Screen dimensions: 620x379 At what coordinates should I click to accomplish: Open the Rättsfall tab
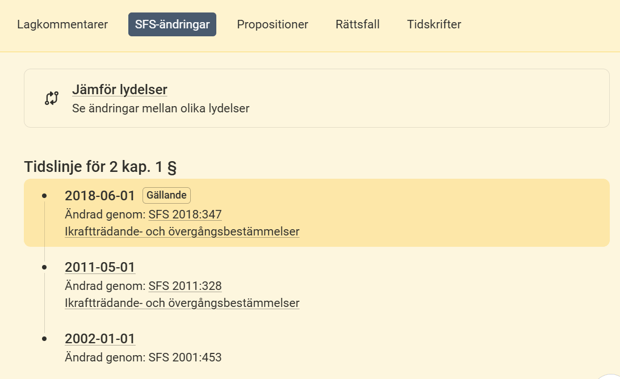357,24
